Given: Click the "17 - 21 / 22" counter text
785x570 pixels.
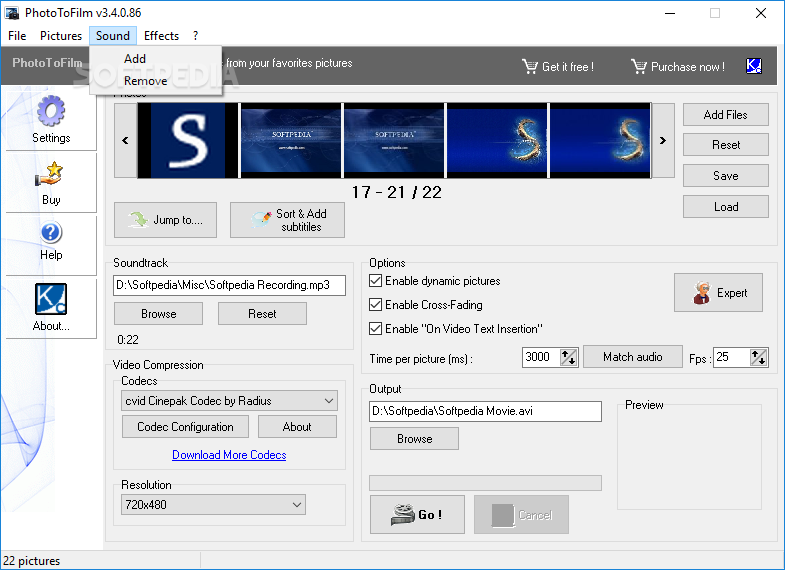Looking at the screenshot, I should (x=397, y=192).
